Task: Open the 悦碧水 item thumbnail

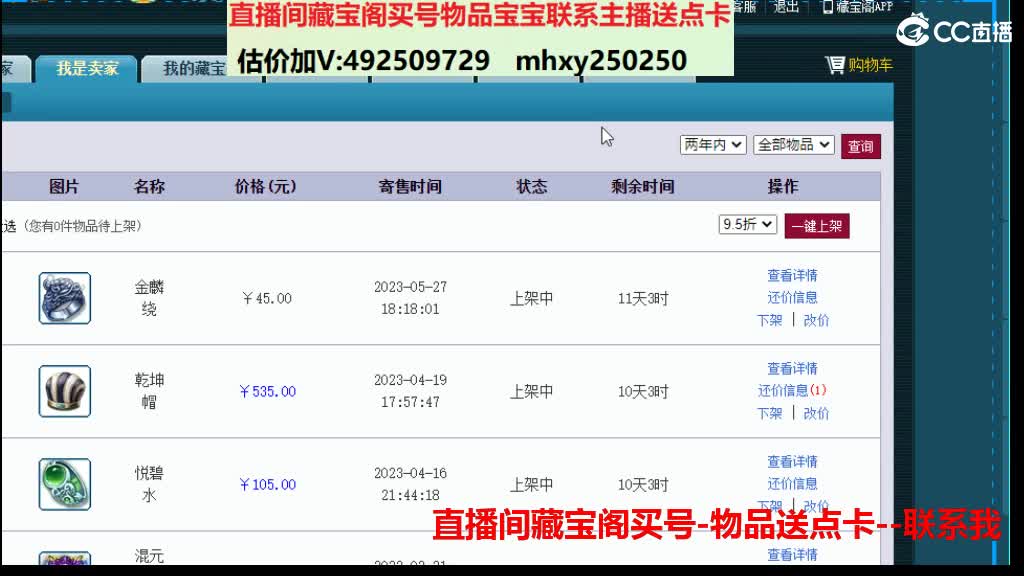Action: 63,483
